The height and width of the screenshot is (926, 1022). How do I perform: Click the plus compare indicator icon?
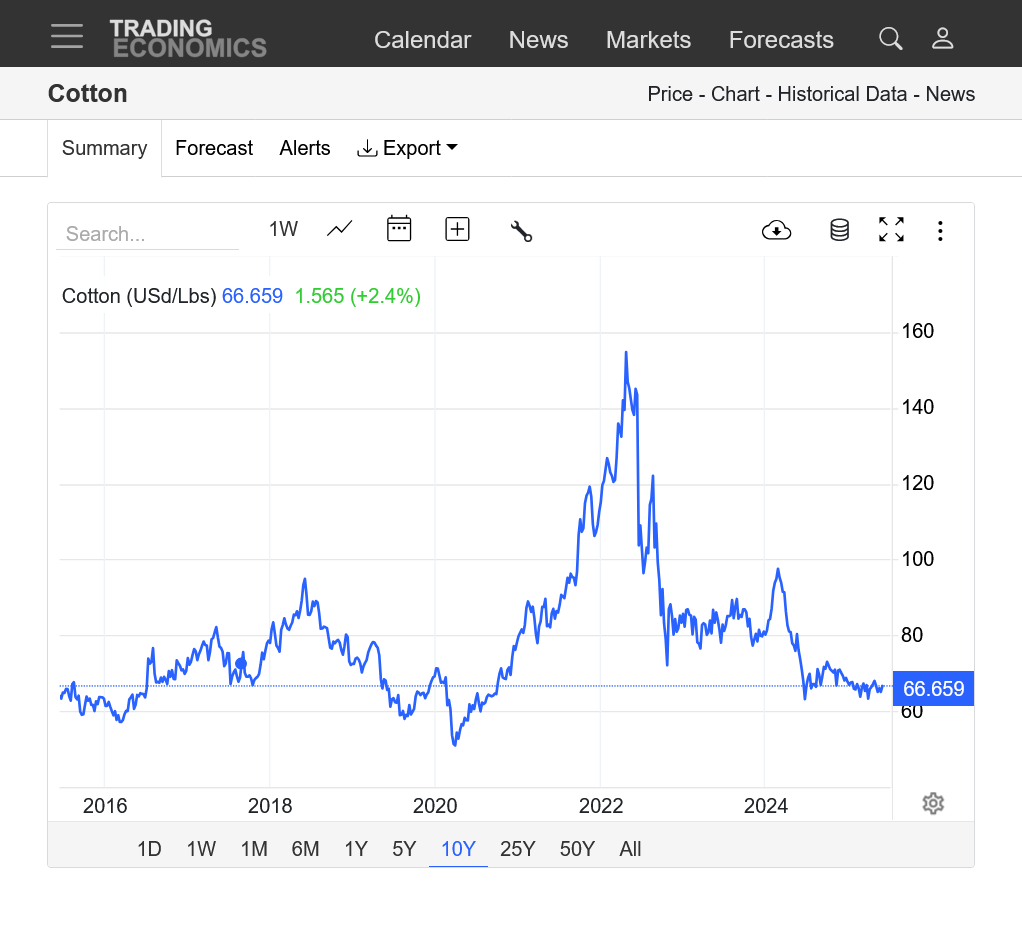pos(457,229)
